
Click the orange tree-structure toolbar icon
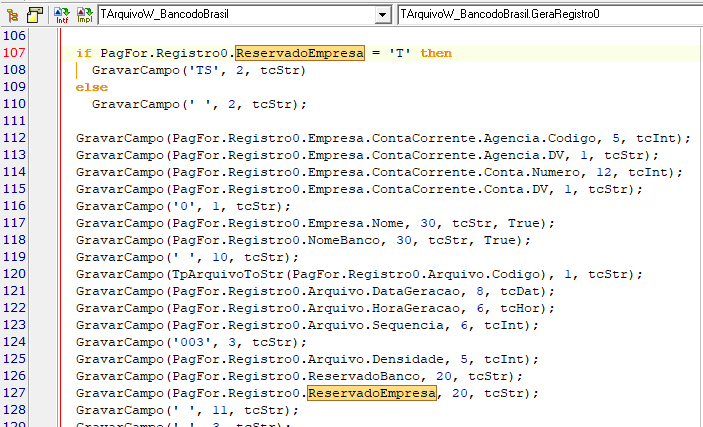coord(13,16)
